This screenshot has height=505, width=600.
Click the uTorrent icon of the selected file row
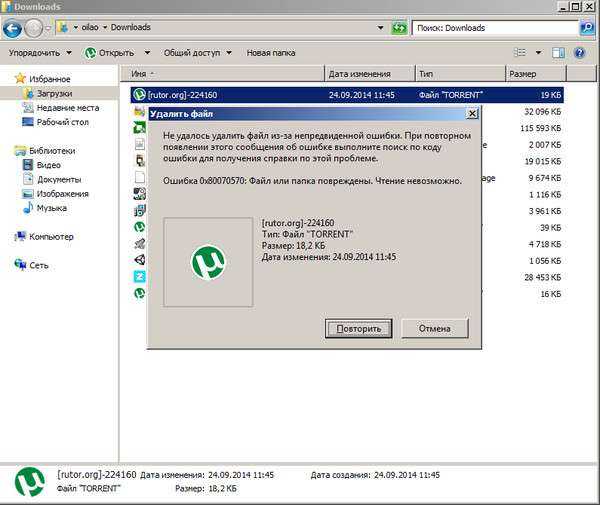(x=139, y=95)
